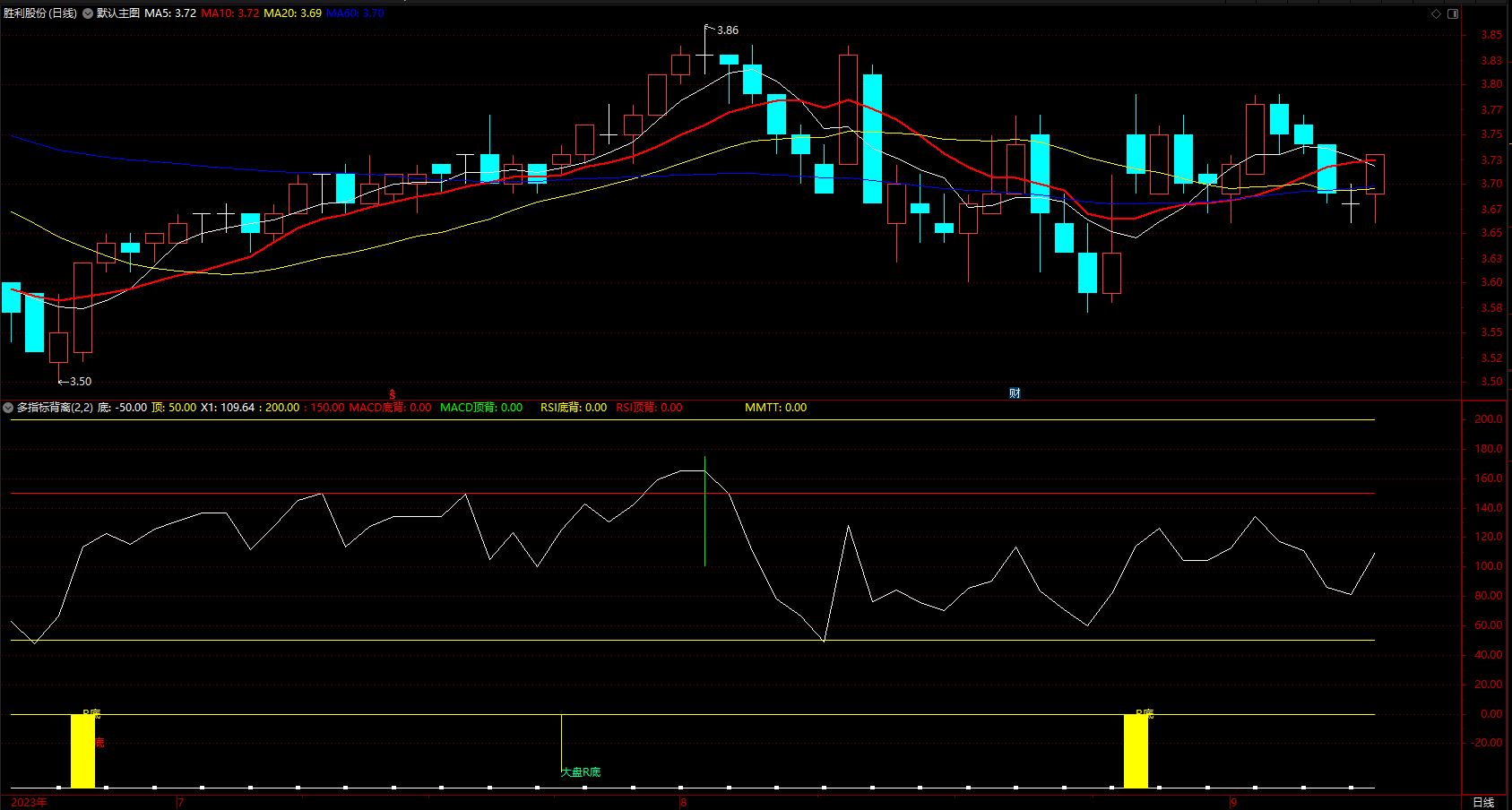
Task: Click the red MA10: 3.72 readout
Action: (230, 13)
